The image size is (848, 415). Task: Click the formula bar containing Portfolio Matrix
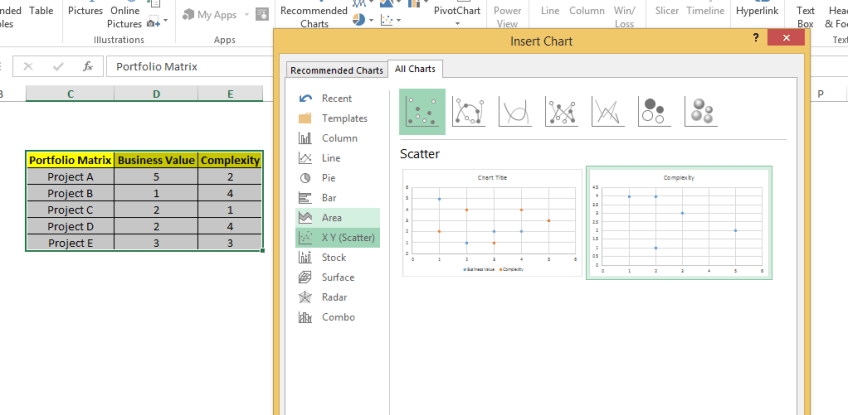coord(190,67)
